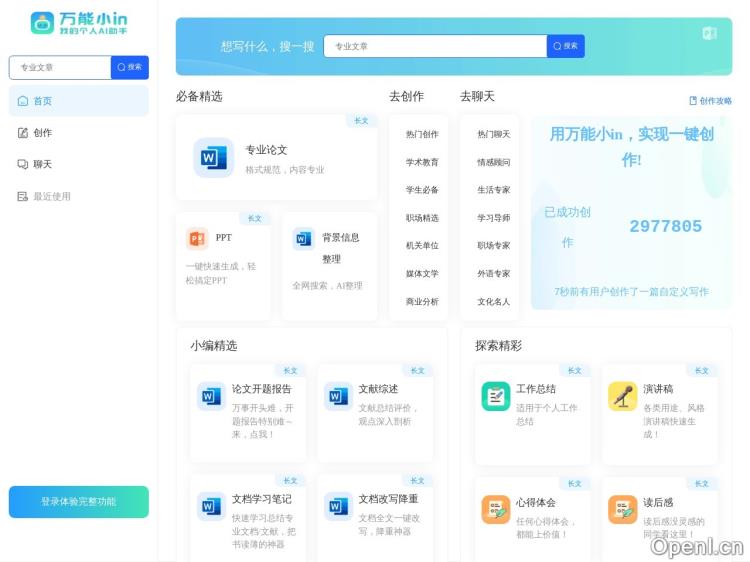Click the orange 心得体会 icon
The height and width of the screenshot is (562, 750).
[495, 509]
